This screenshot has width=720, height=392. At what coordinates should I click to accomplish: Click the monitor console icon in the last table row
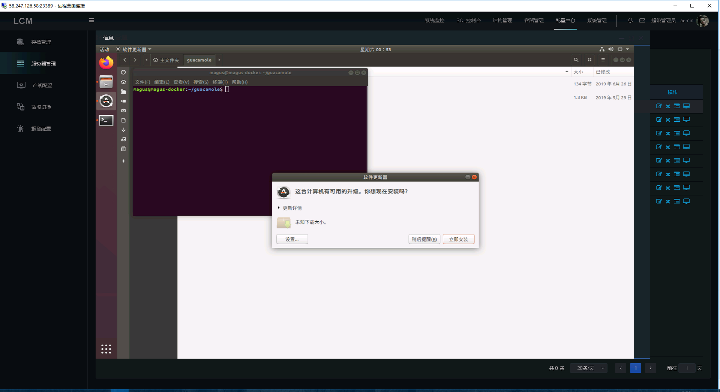click(x=686, y=201)
